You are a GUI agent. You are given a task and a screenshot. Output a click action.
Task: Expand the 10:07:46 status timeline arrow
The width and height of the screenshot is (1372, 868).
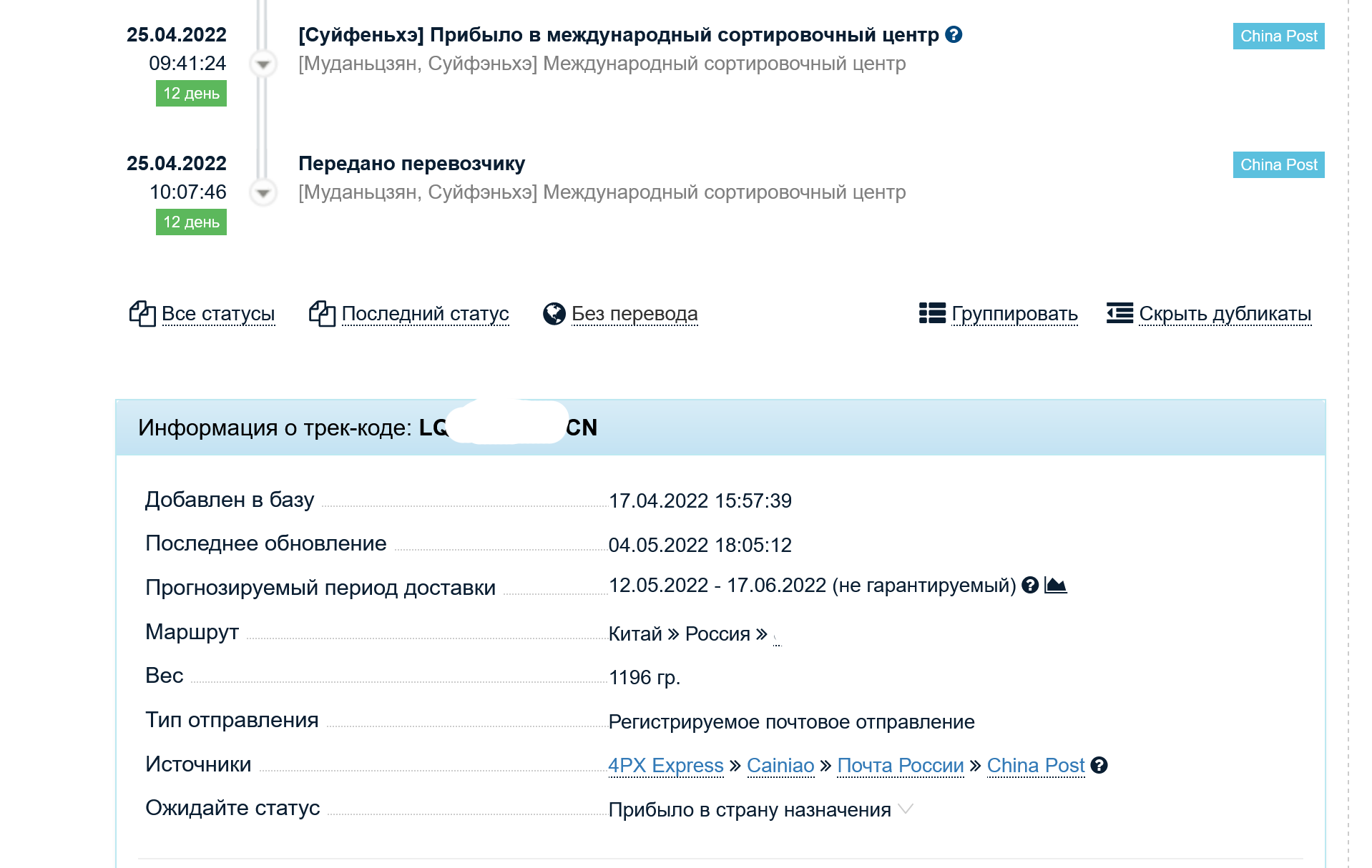click(263, 192)
